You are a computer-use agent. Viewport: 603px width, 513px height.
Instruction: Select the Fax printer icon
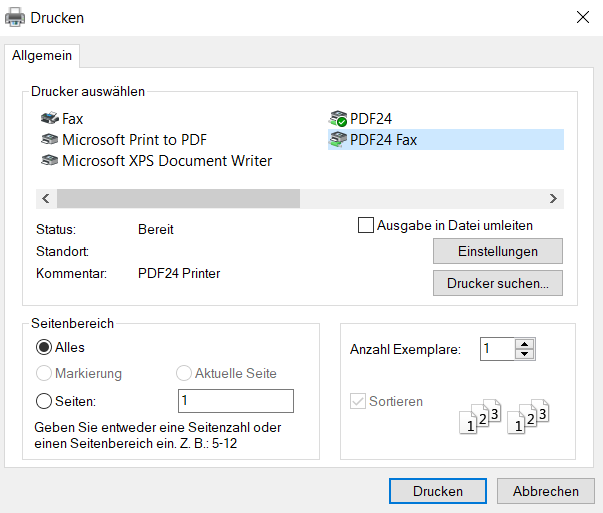click(49, 119)
